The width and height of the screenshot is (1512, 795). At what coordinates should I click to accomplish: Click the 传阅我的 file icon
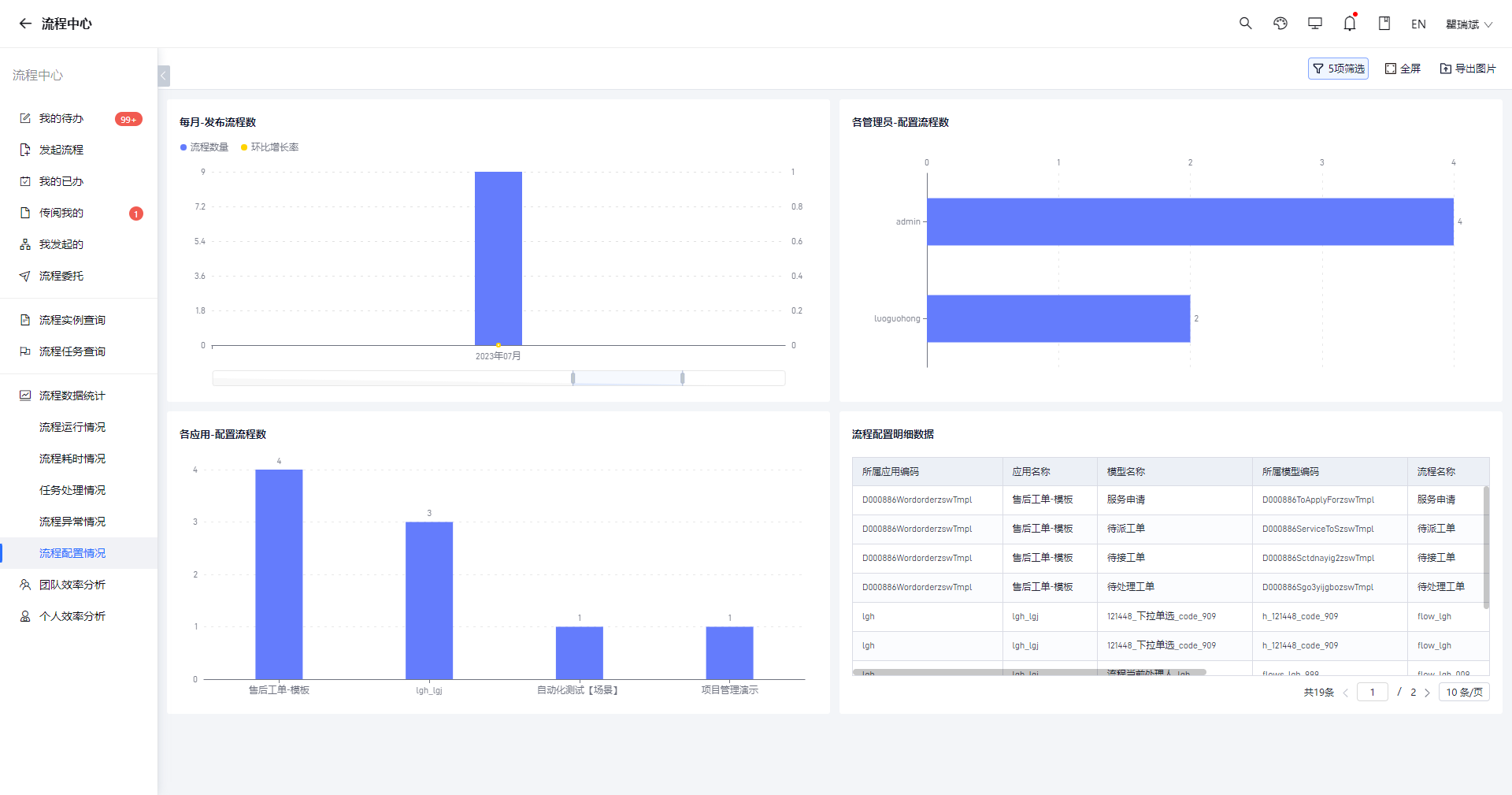pyautogui.click(x=25, y=213)
